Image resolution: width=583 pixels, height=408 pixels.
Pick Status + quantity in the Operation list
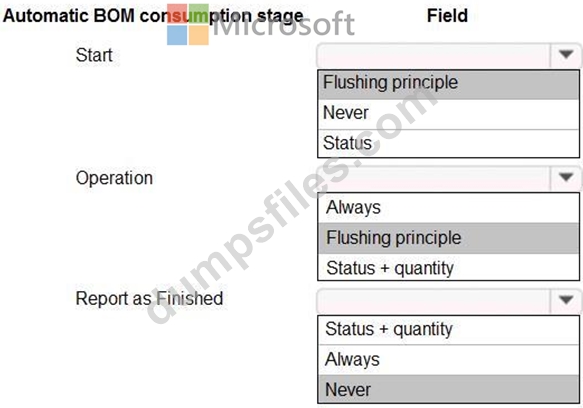point(448,267)
